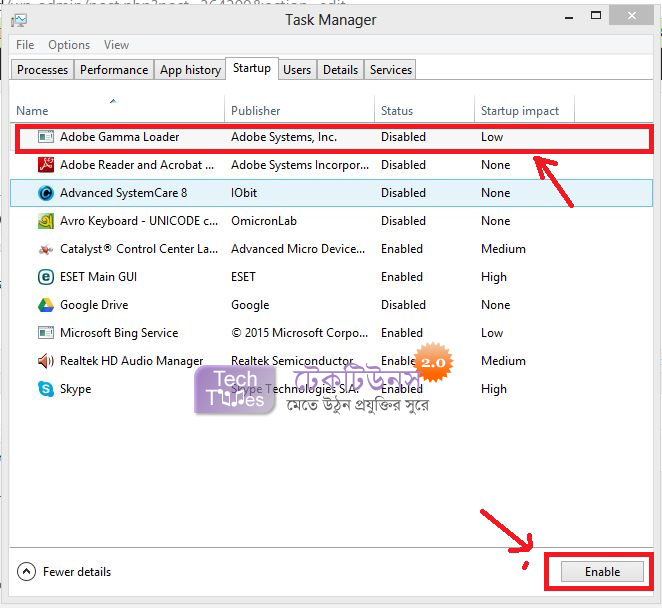Click the Skype icon
The height and width of the screenshot is (608, 662).
point(46,389)
